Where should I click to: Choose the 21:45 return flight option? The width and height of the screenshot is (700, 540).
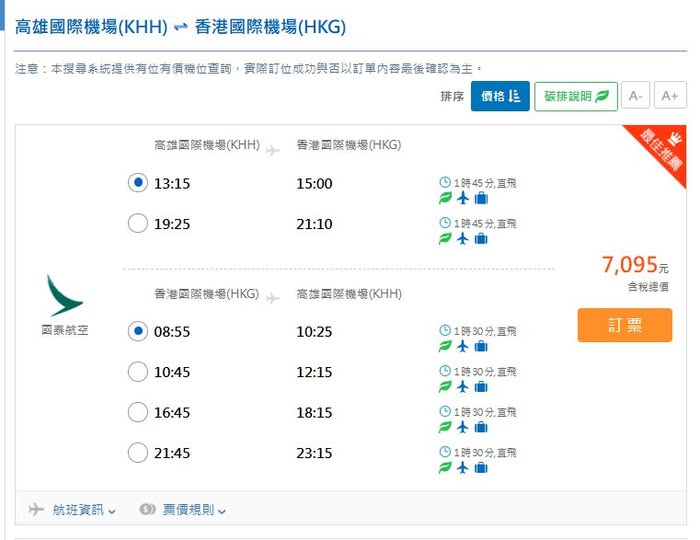click(x=138, y=453)
